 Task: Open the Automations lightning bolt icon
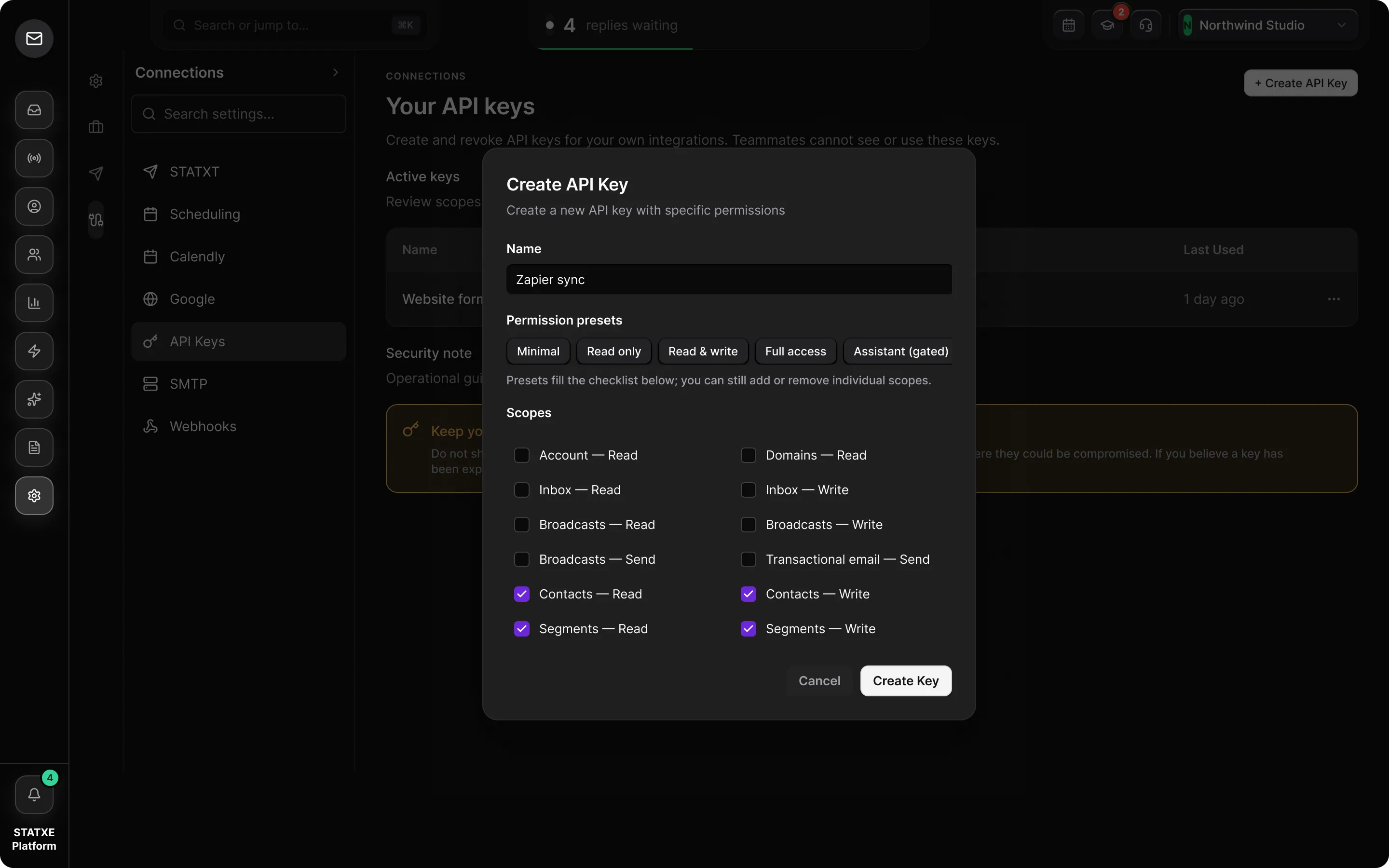coord(34,351)
